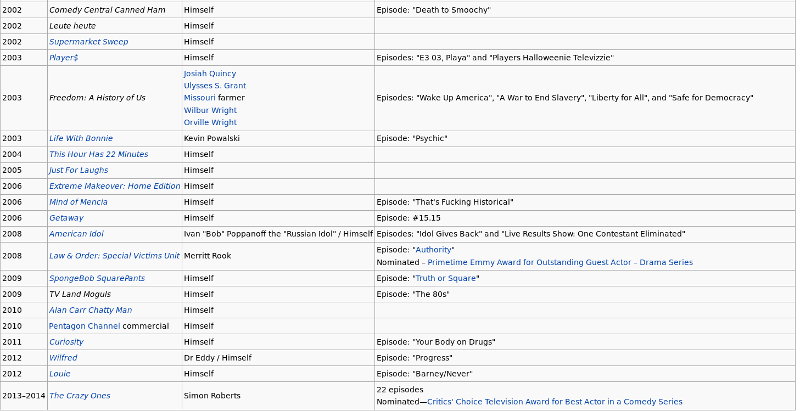
Task: Open the Supermarket Sweep link
Action: point(88,42)
